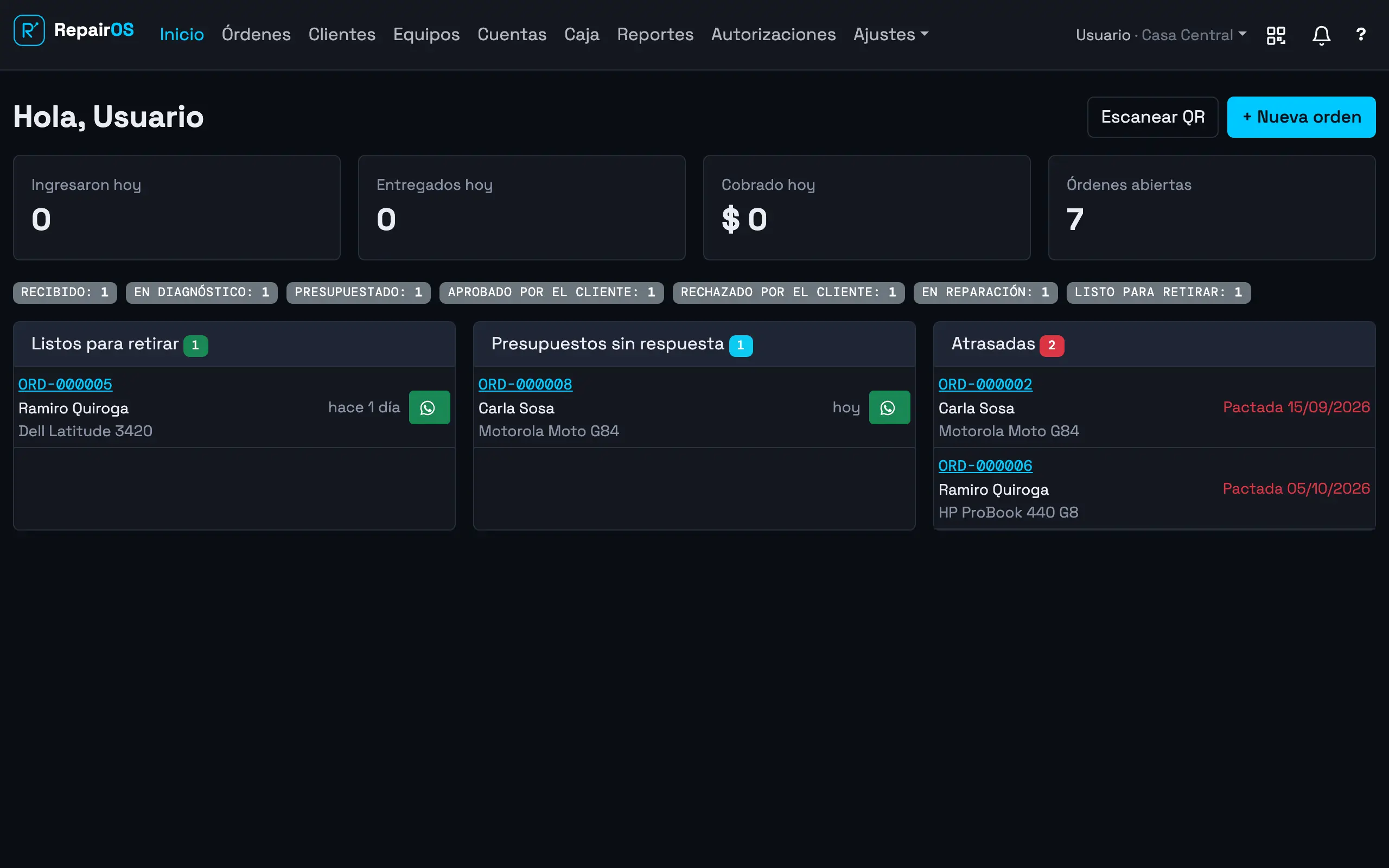Screen dimensions: 1389x868
Task: Click the Ingresaron hoy stat card
Action: click(x=177, y=208)
